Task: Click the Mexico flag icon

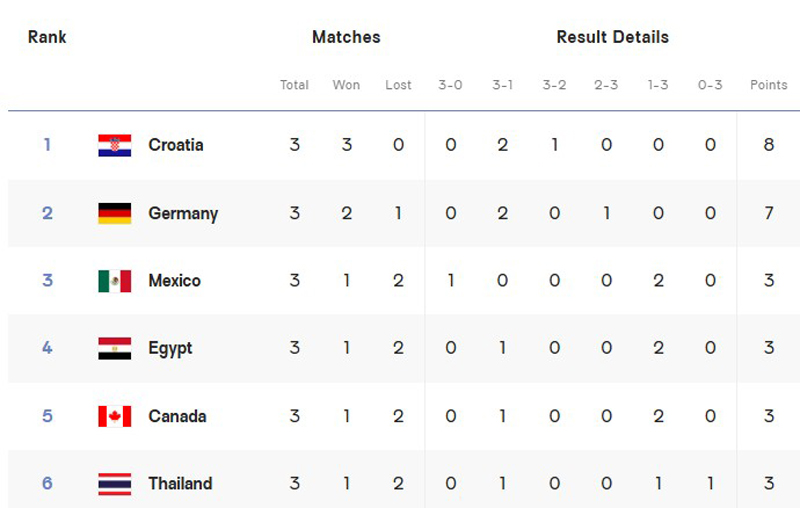Action: click(115, 281)
